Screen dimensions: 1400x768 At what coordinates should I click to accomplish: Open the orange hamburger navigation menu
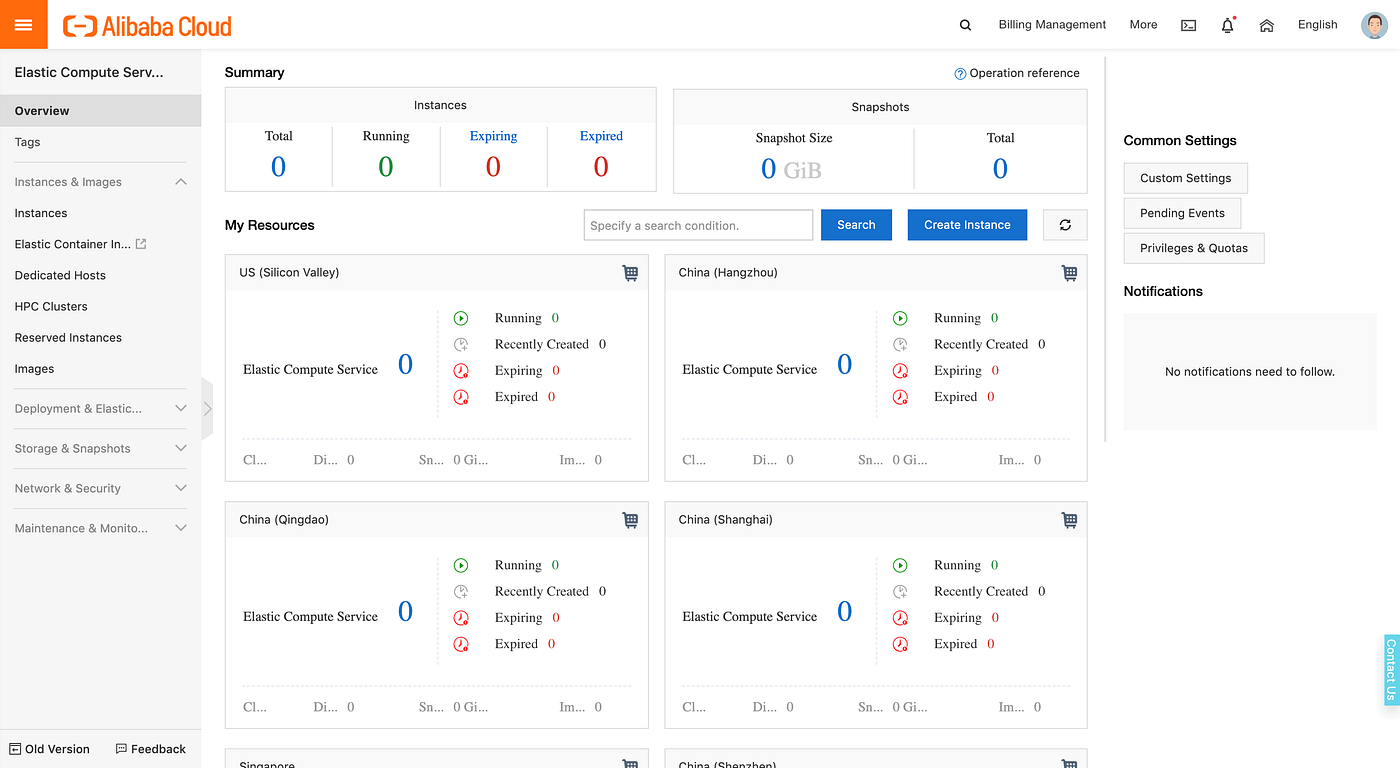(23, 24)
